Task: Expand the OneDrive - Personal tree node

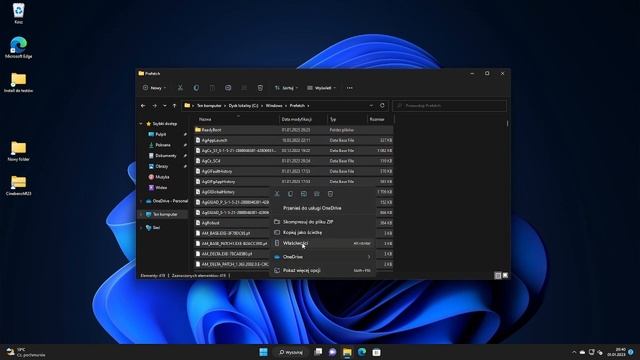Action: click(141, 201)
